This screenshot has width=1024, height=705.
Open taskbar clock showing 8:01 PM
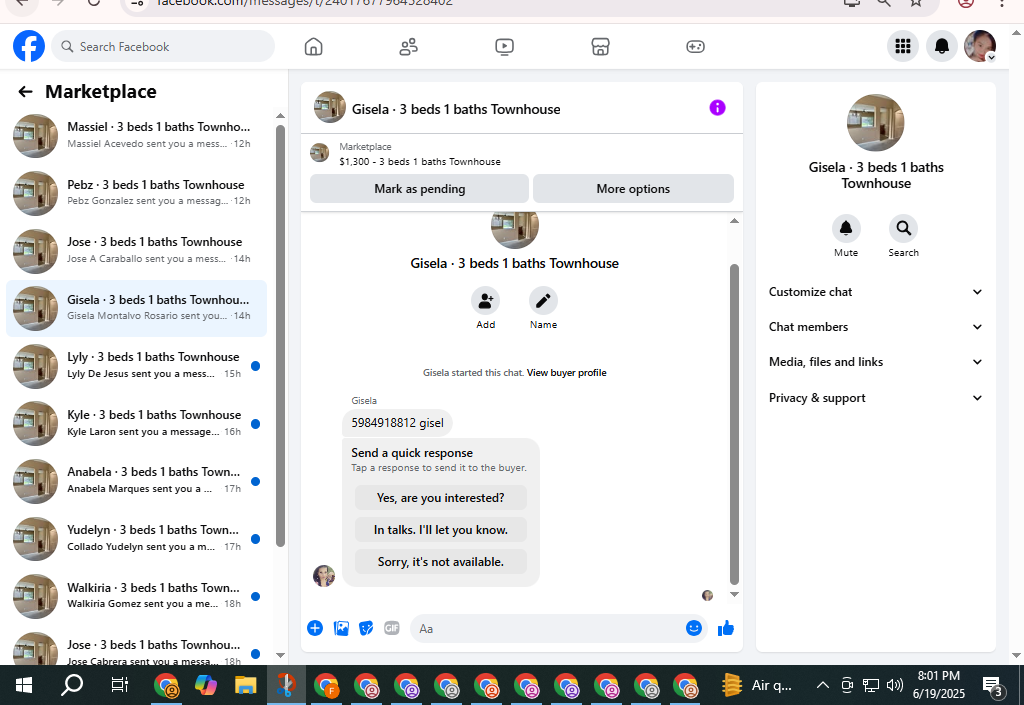point(939,684)
